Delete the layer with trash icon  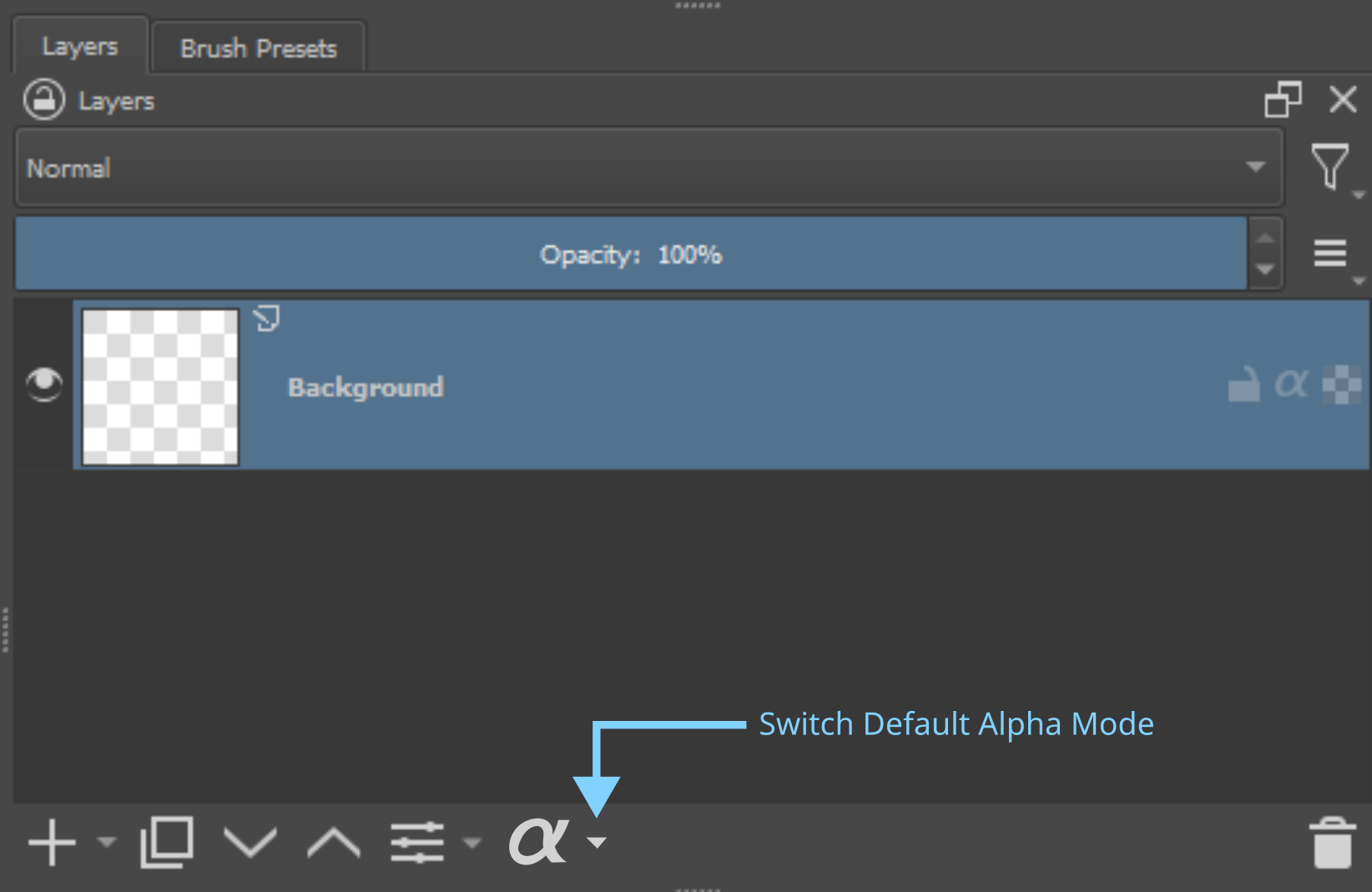click(1332, 843)
